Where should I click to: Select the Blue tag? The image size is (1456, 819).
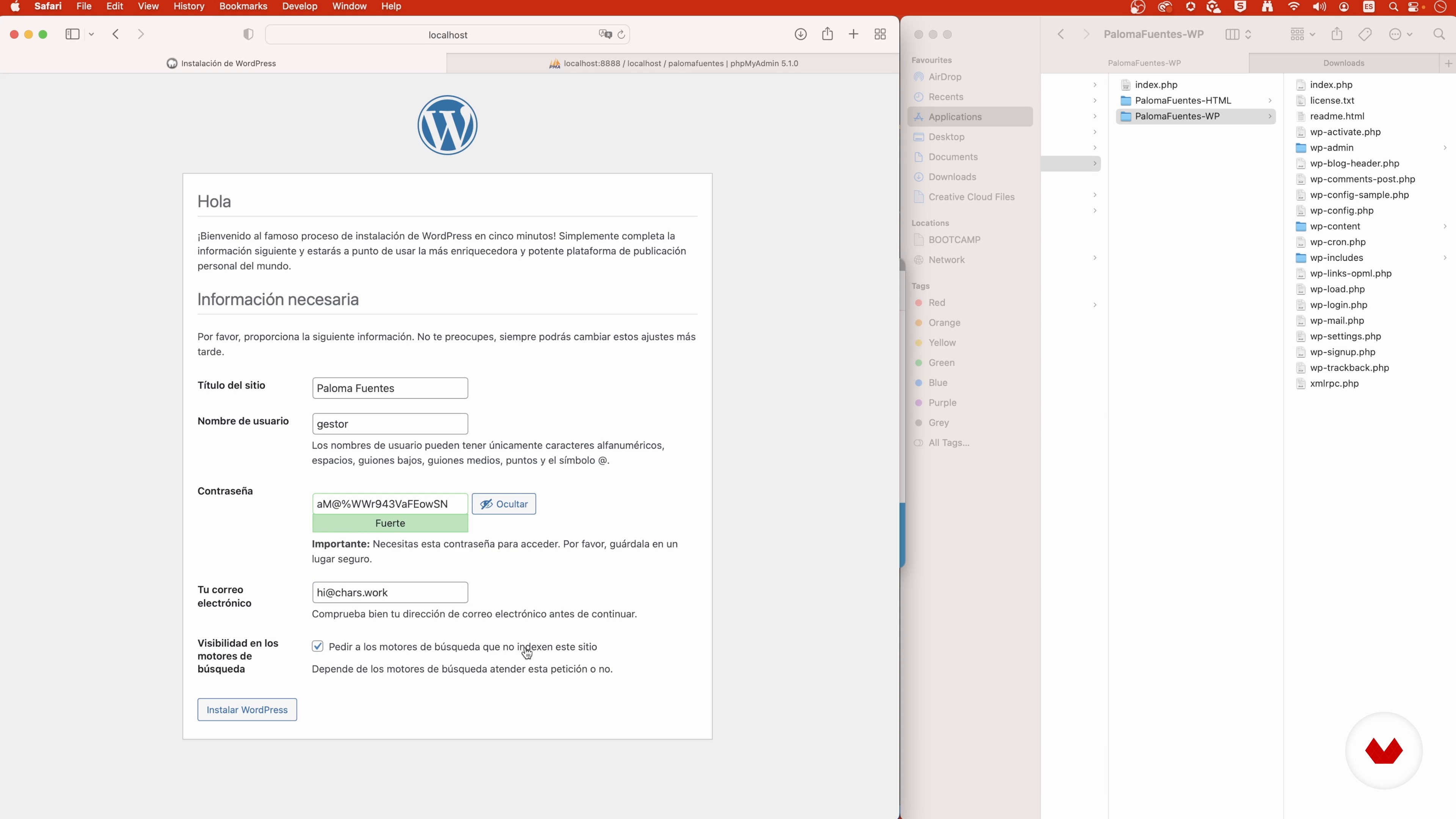(x=970, y=383)
